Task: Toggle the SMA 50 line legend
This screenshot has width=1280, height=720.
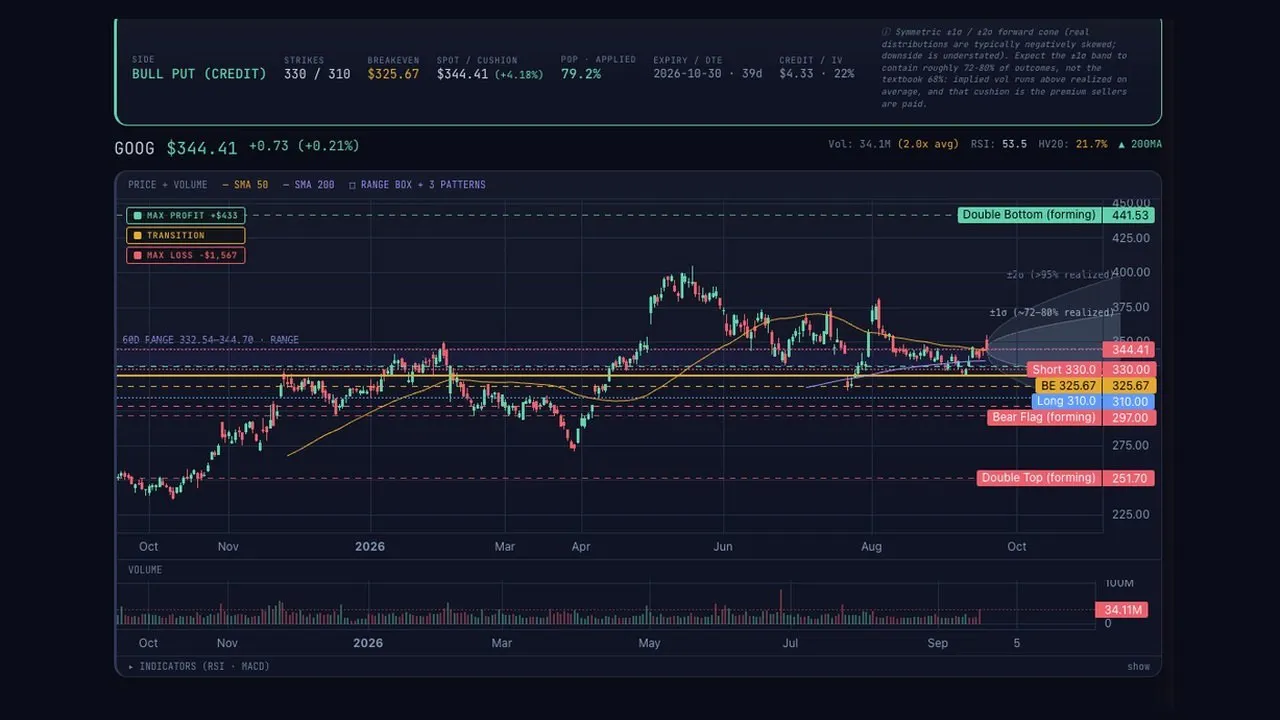Action: tap(245, 185)
